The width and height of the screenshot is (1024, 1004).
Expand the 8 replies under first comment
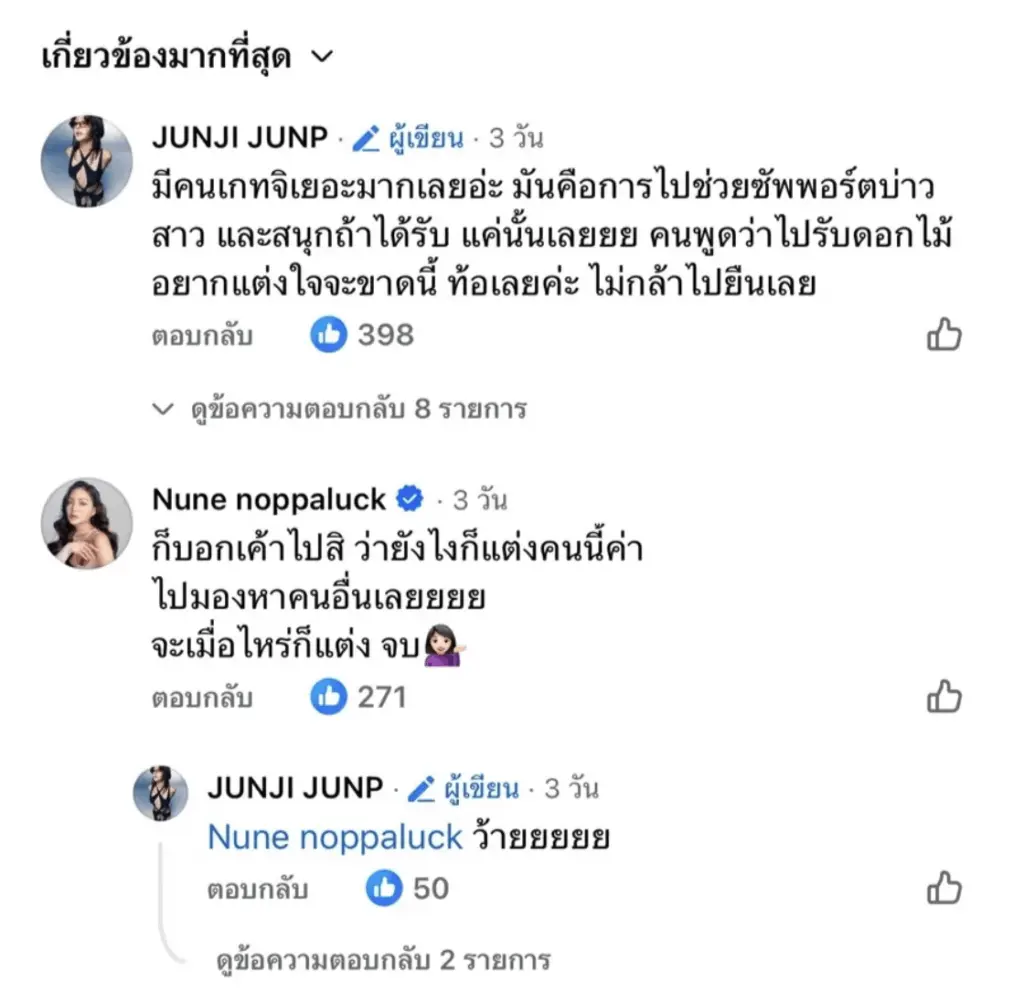click(x=340, y=409)
